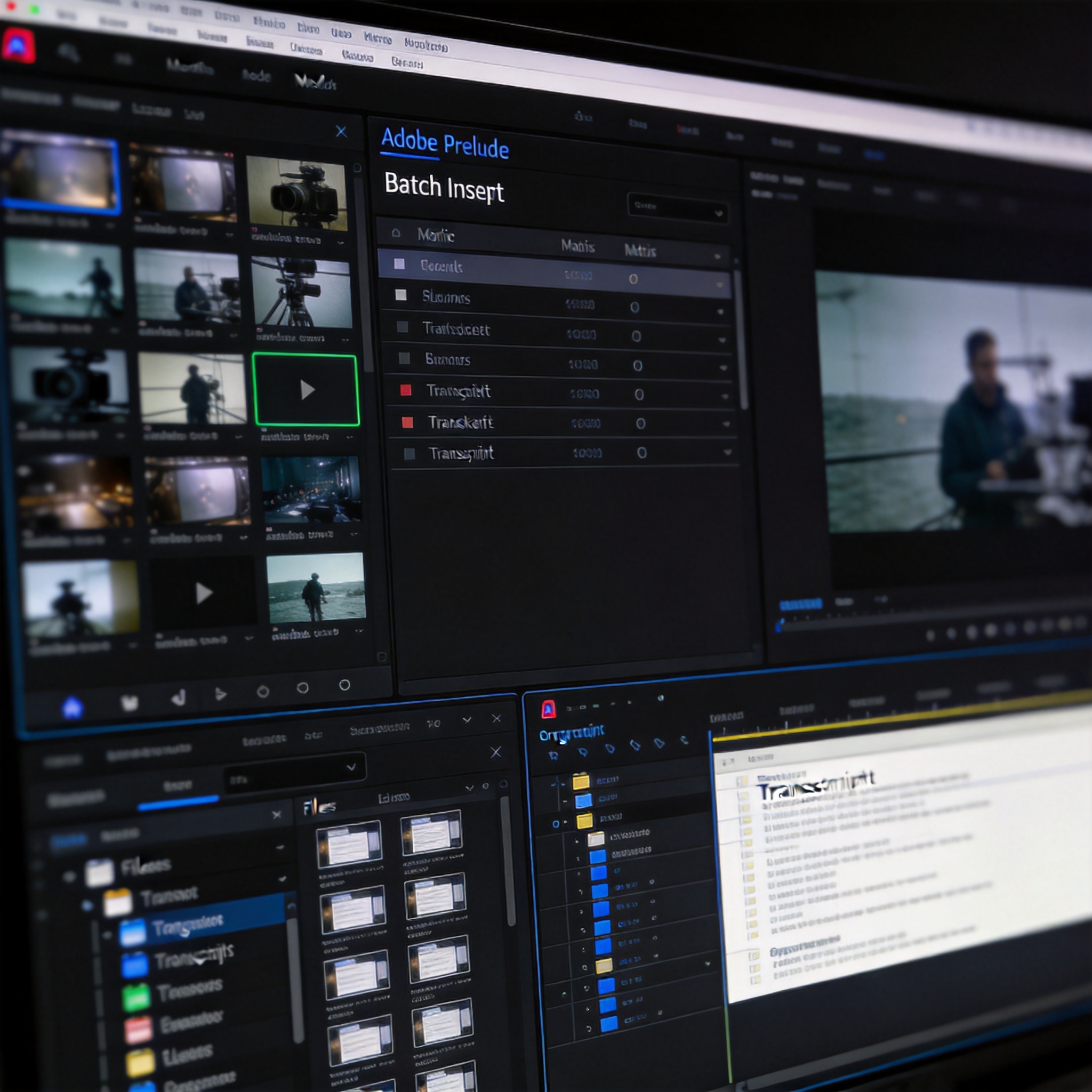Click the cart-shaped tool icon below Onmrrarint title
This screenshot has width=1092, height=1092.
point(554,755)
